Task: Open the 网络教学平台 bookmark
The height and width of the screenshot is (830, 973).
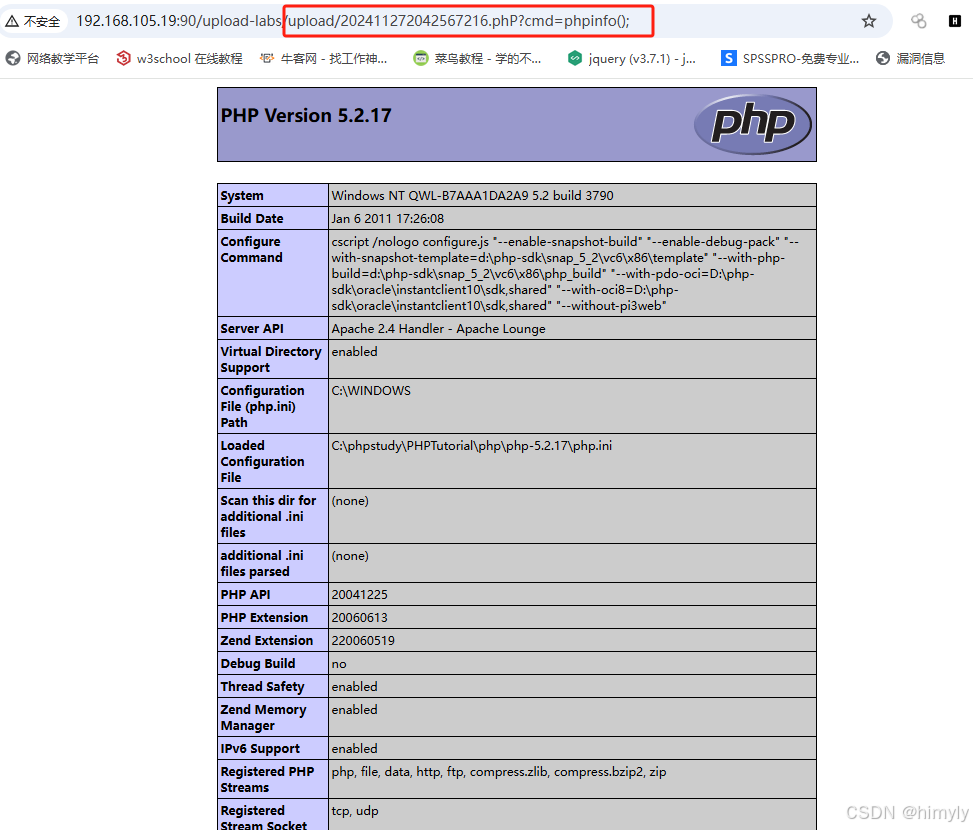Action: (52, 58)
